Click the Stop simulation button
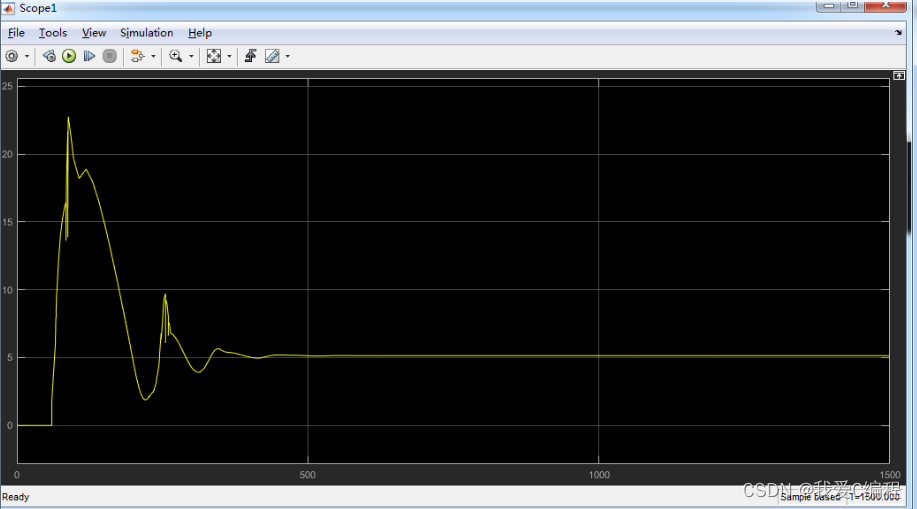 click(109, 57)
